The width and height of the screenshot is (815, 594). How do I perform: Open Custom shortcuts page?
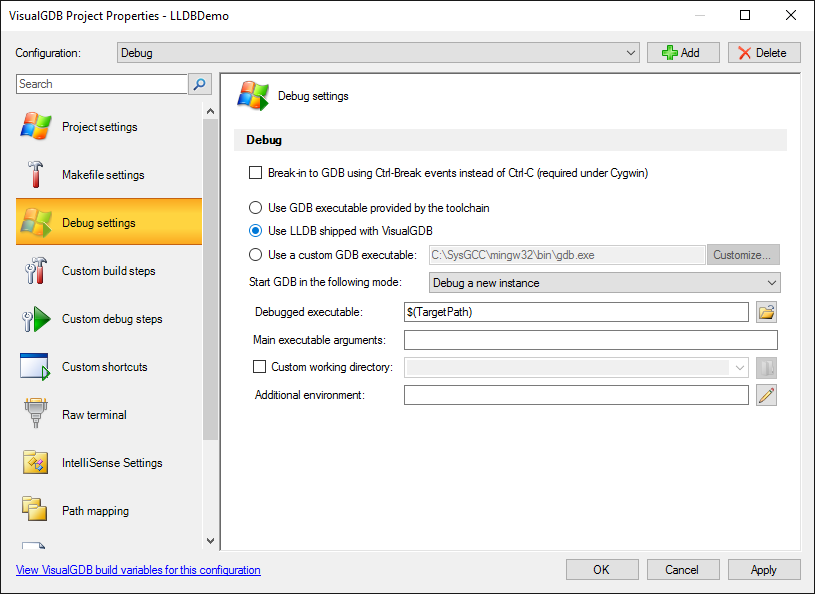click(109, 366)
